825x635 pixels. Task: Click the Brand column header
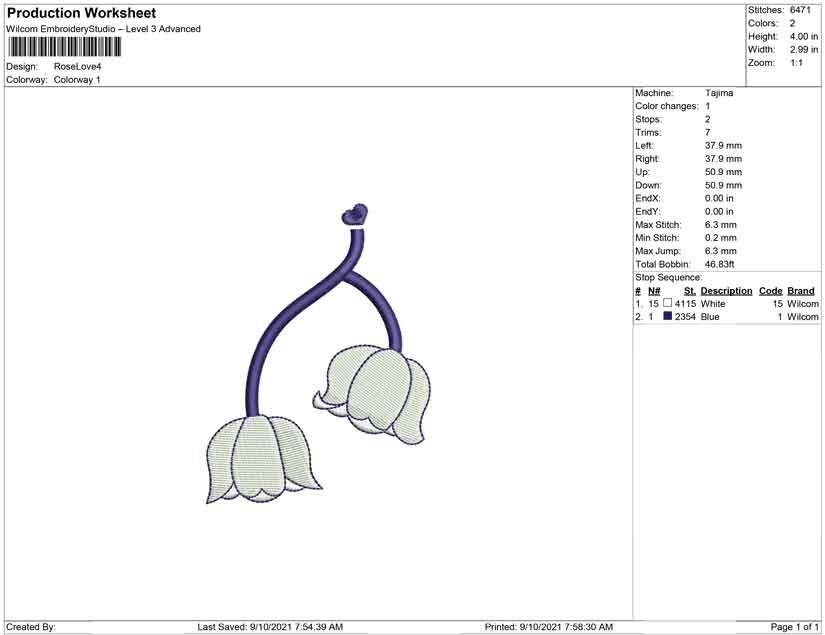click(x=801, y=291)
